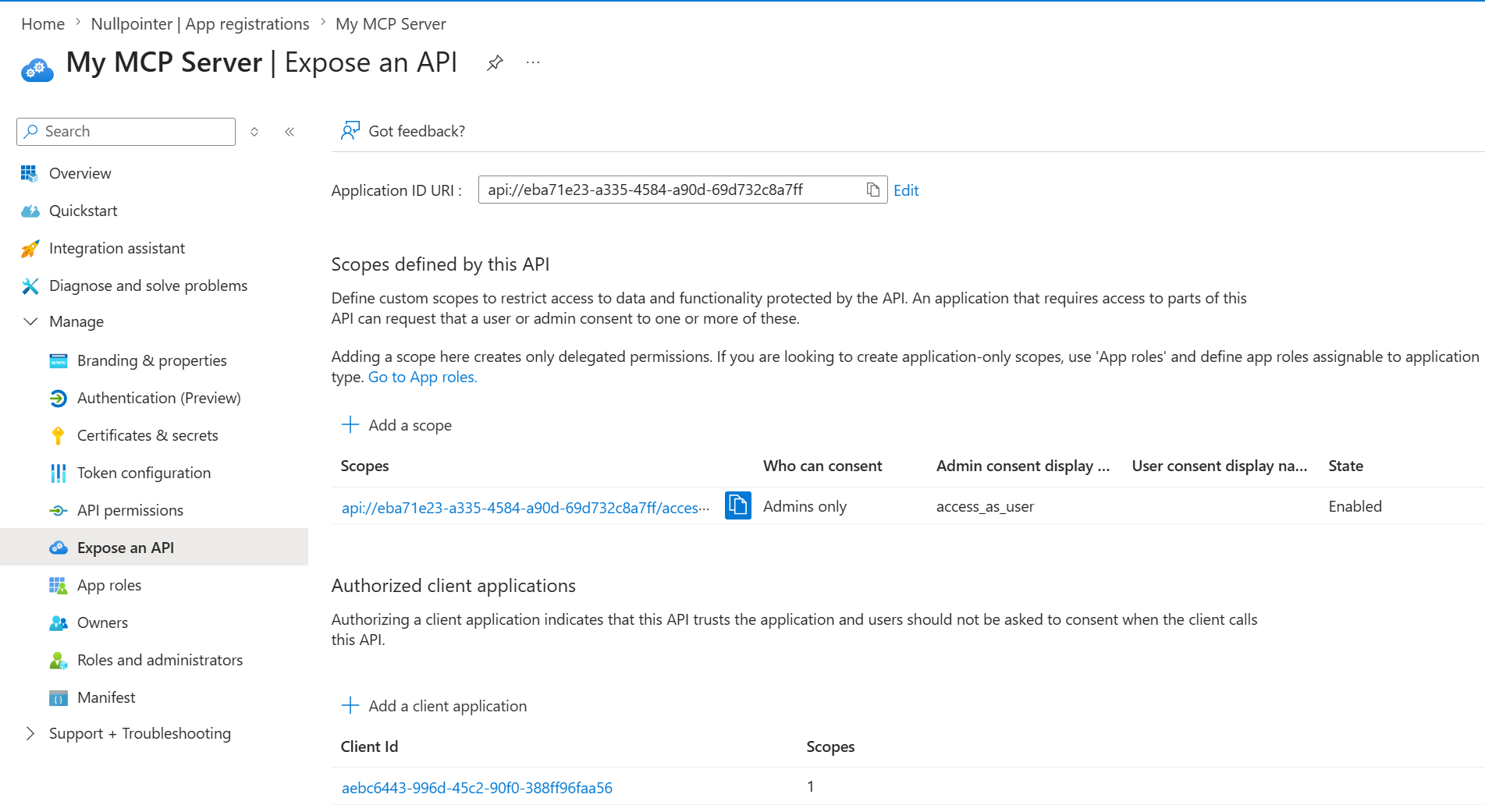
Task: Click My MCP Server breadcrumb
Action: 390,24
